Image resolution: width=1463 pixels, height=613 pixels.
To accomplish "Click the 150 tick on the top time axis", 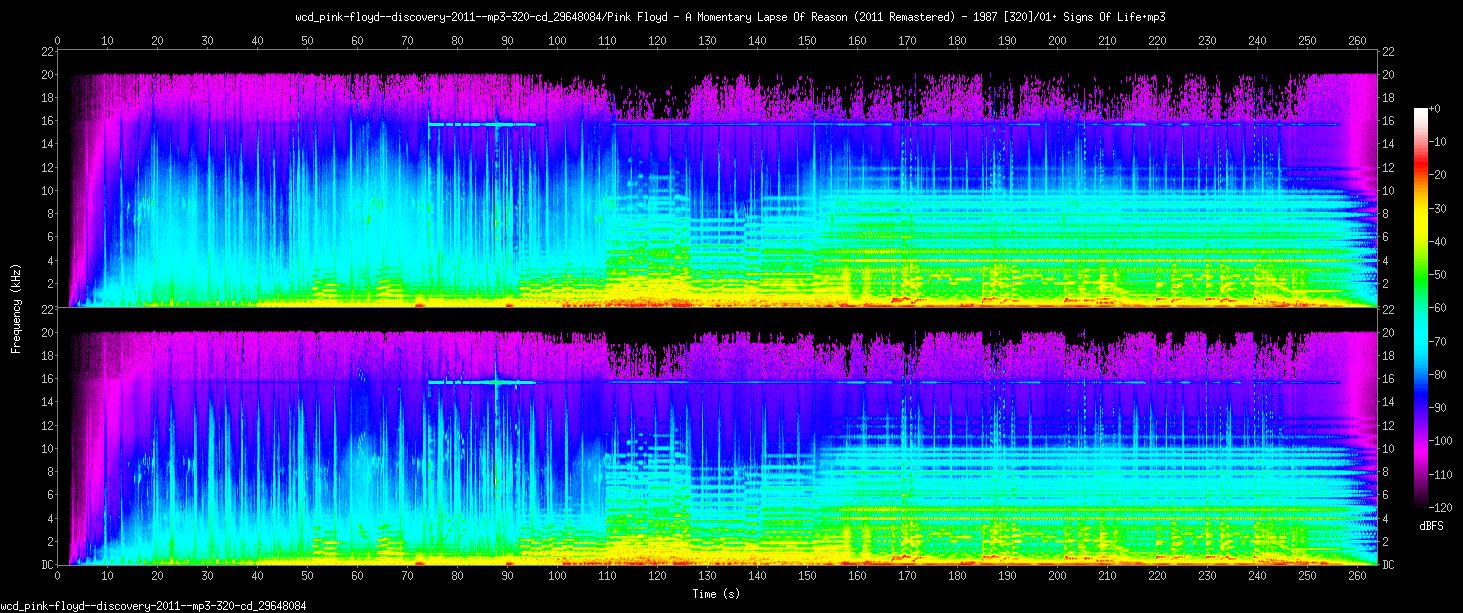I will pos(807,41).
